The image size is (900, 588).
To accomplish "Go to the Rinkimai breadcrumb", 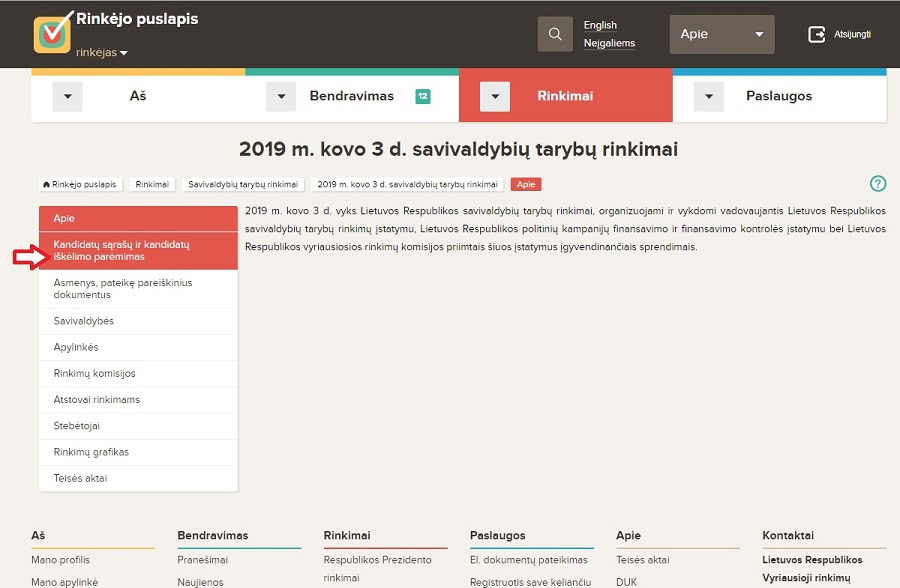I will [152, 184].
